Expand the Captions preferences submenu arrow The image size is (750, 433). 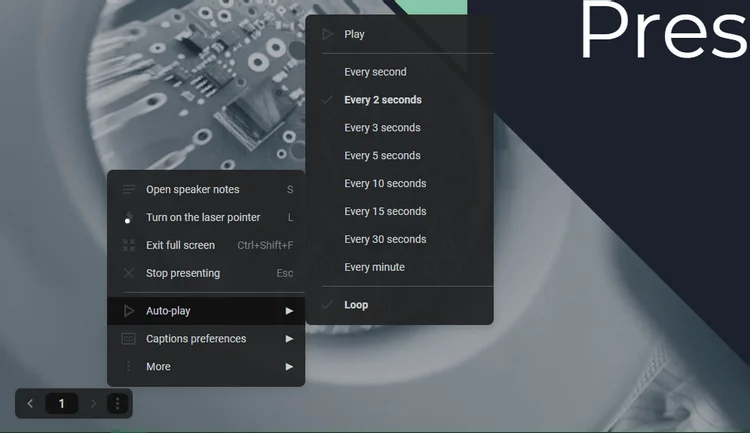289,339
